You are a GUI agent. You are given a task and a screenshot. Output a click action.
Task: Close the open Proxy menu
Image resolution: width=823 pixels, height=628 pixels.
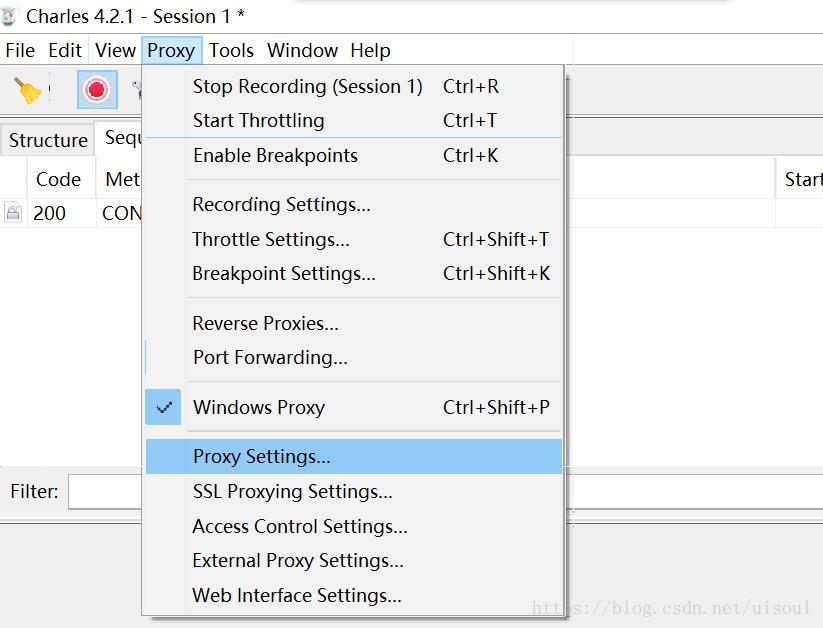171,50
